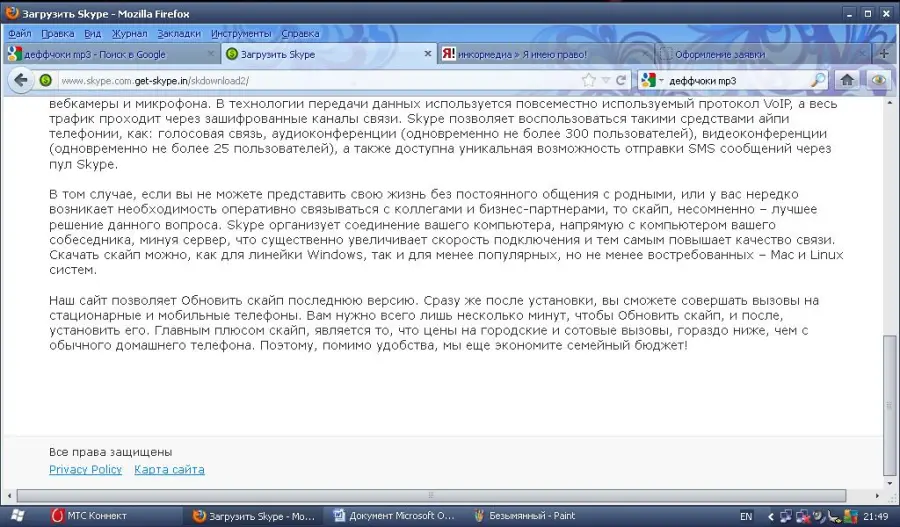Go back with the browser Back arrow
Image resolution: width=900 pixels, height=527 pixels.
coord(21,80)
